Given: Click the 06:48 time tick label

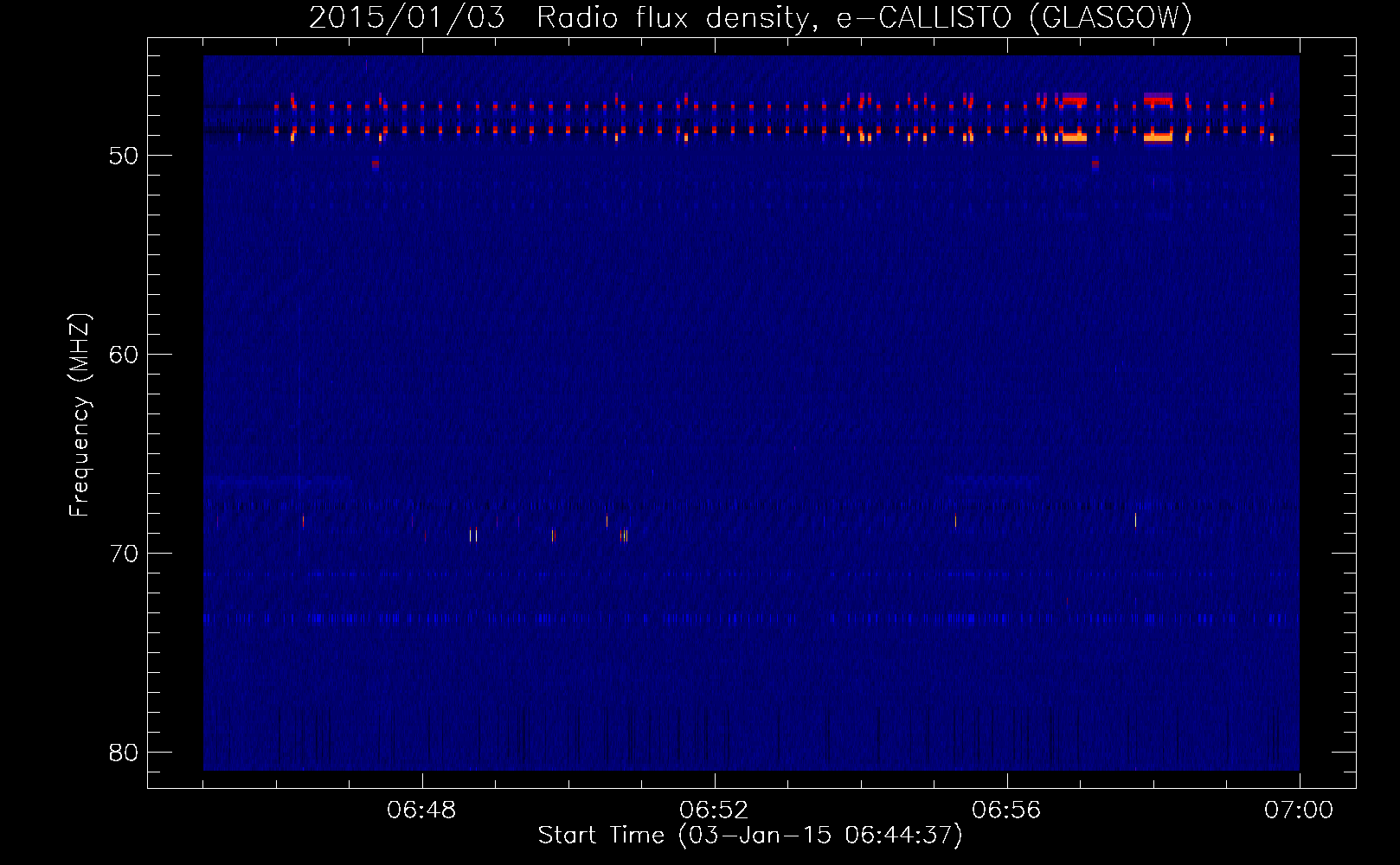Looking at the screenshot, I should (x=421, y=811).
